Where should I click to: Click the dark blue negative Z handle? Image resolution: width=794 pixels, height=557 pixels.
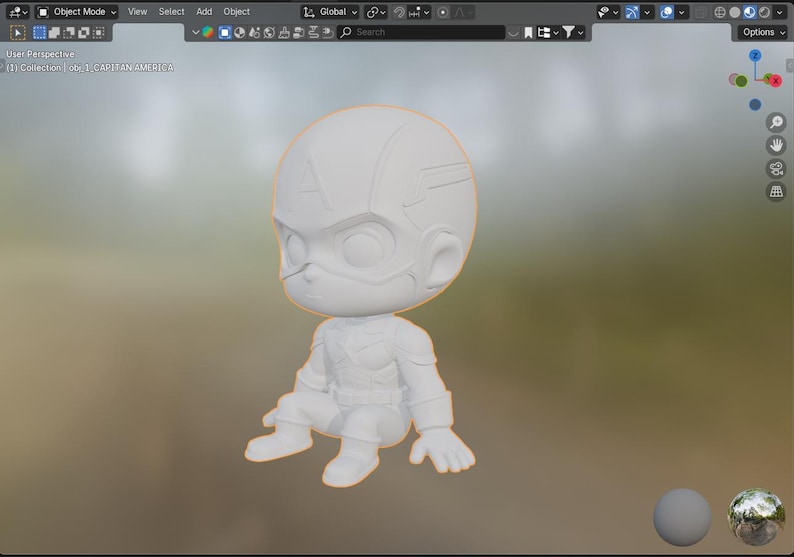(755, 104)
